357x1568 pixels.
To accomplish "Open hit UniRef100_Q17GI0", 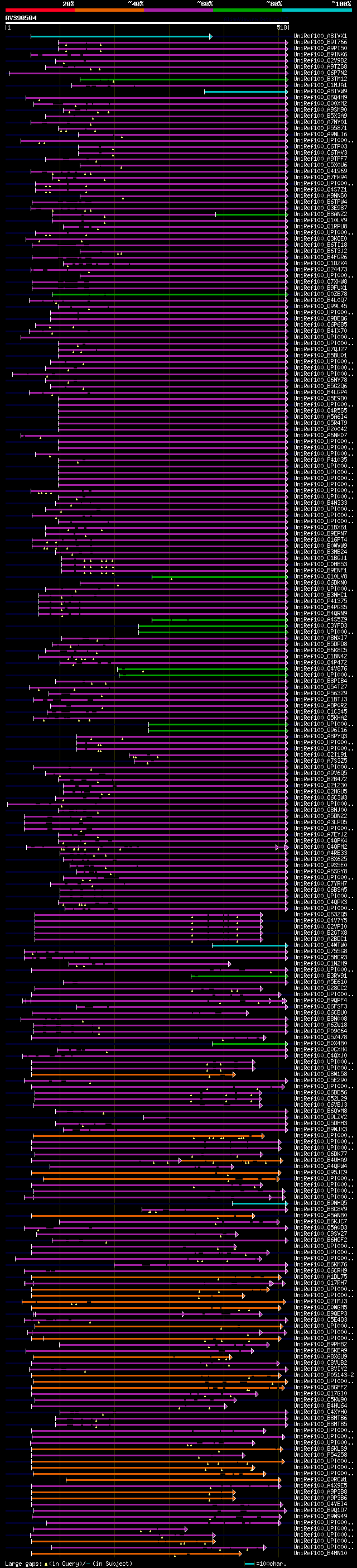I will pyautogui.click(x=320, y=1393).
